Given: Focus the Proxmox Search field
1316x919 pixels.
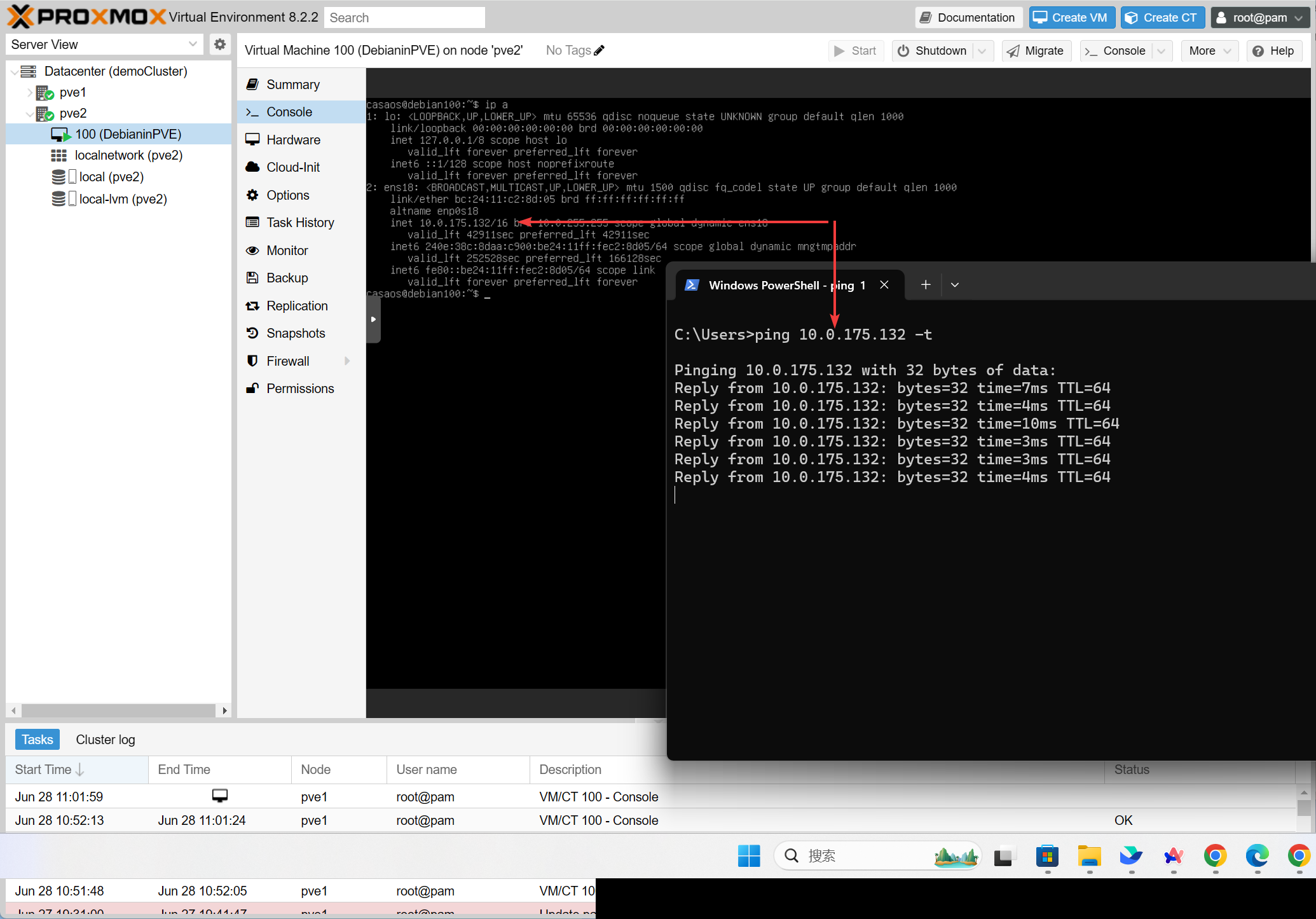Looking at the screenshot, I should coord(404,18).
